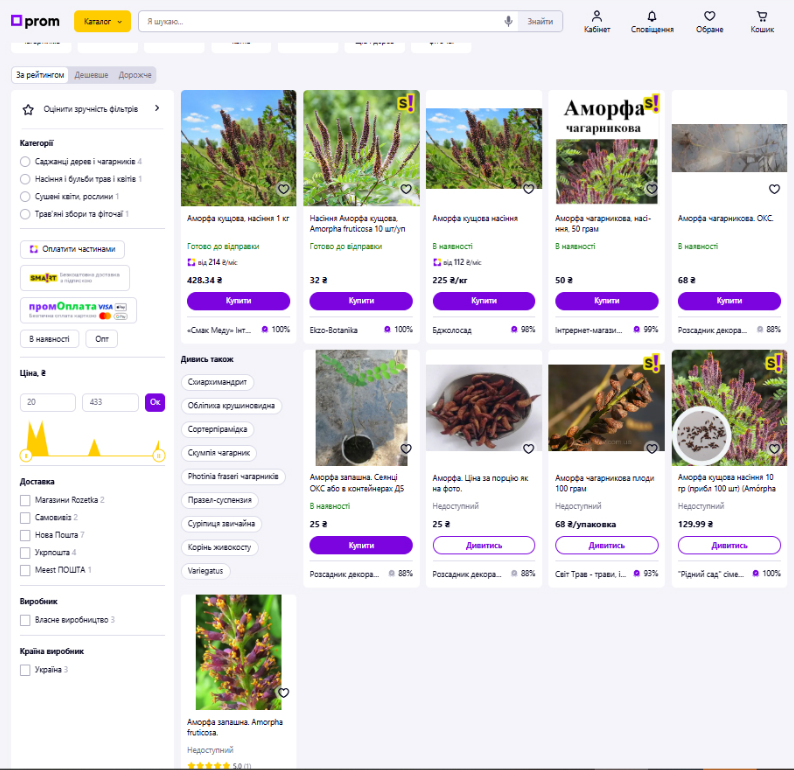
Task: Click the right price range slider handle
Action: [x=158, y=455]
